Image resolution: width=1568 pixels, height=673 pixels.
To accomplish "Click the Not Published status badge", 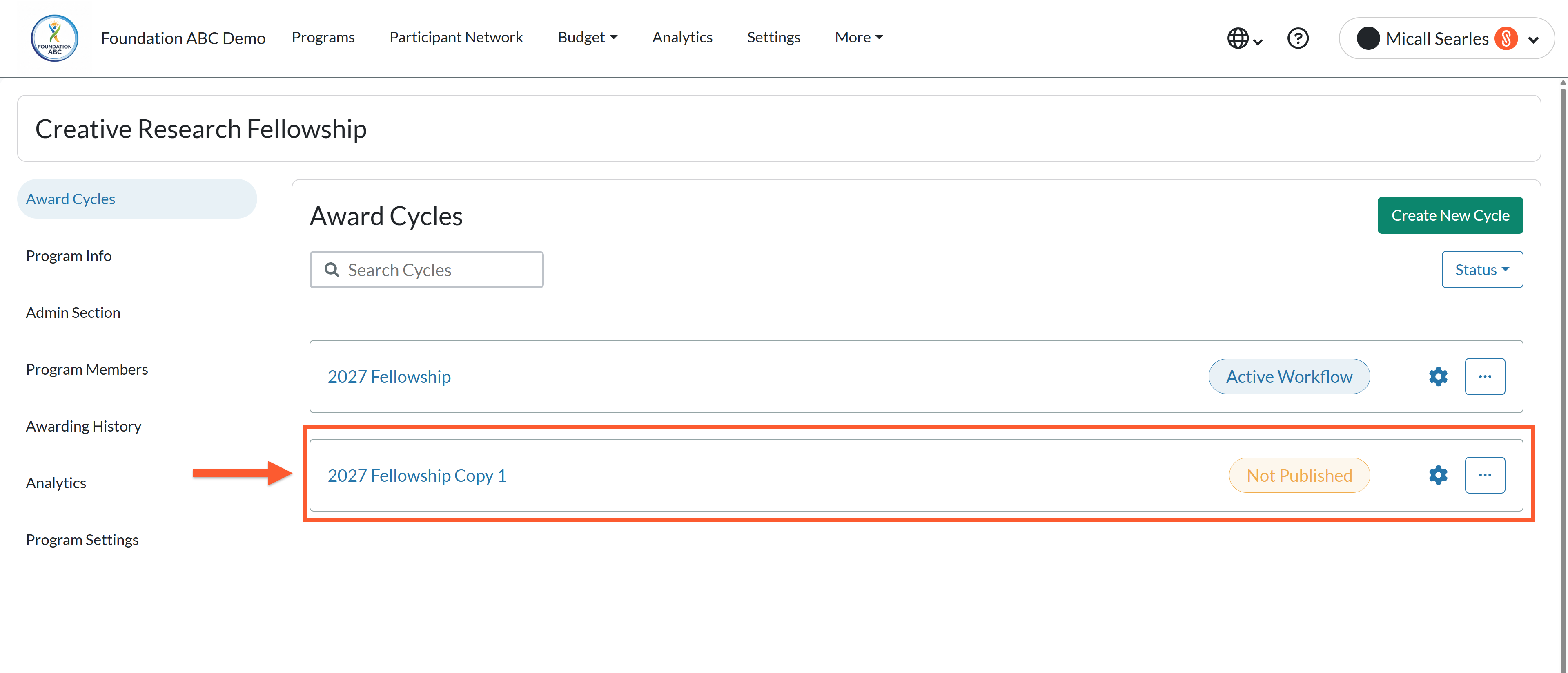I will tap(1299, 475).
